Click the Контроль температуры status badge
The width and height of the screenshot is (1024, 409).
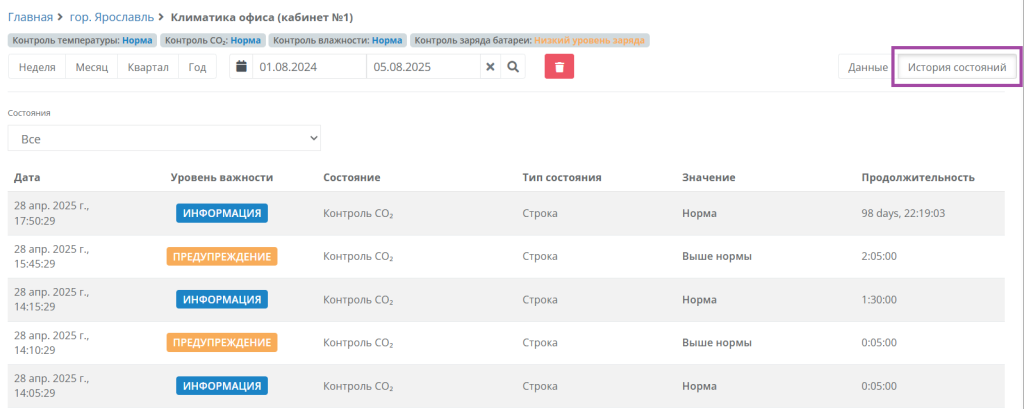(82, 41)
